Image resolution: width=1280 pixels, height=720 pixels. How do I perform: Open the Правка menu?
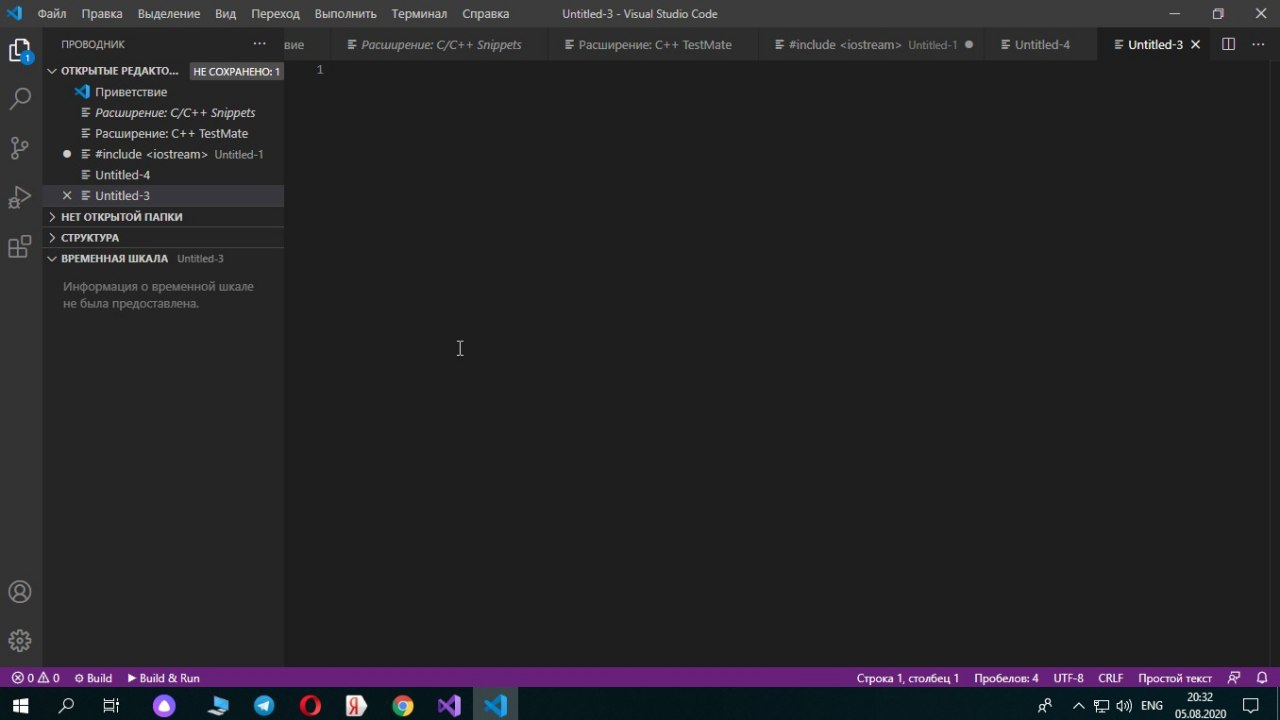click(102, 14)
